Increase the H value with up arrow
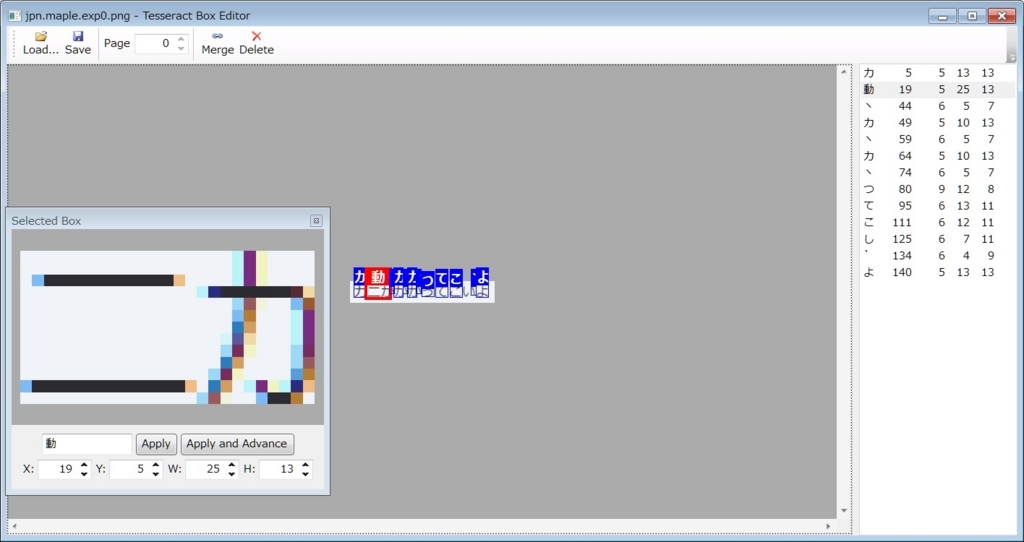This screenshot has height=542, width=1024. pos(306,465)
